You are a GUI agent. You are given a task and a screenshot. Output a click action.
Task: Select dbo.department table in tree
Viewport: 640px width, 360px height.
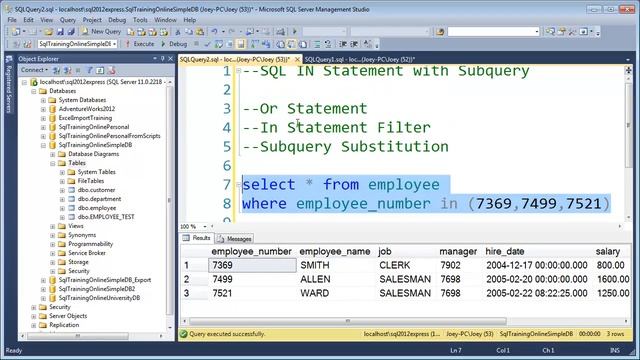(99, 199)
